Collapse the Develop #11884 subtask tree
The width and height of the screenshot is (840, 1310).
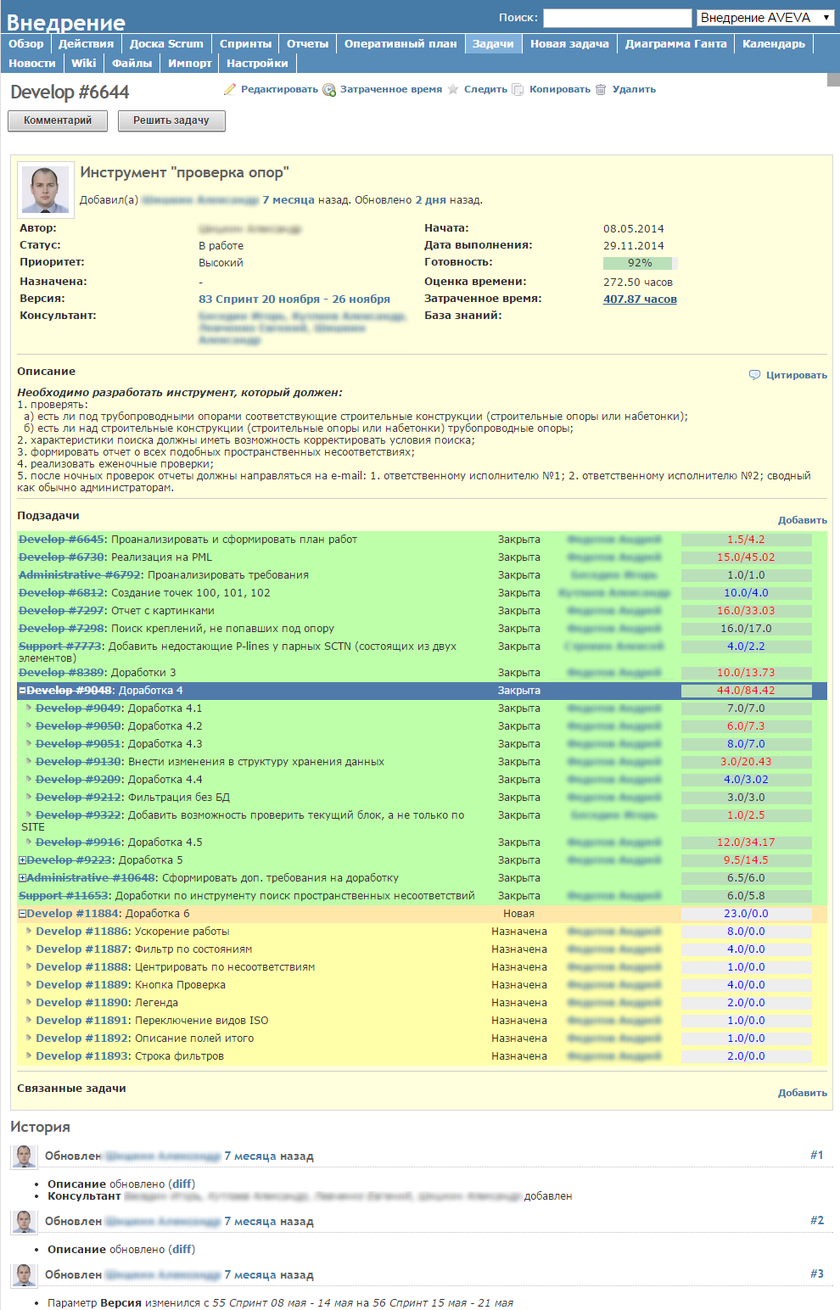(23, 914)
